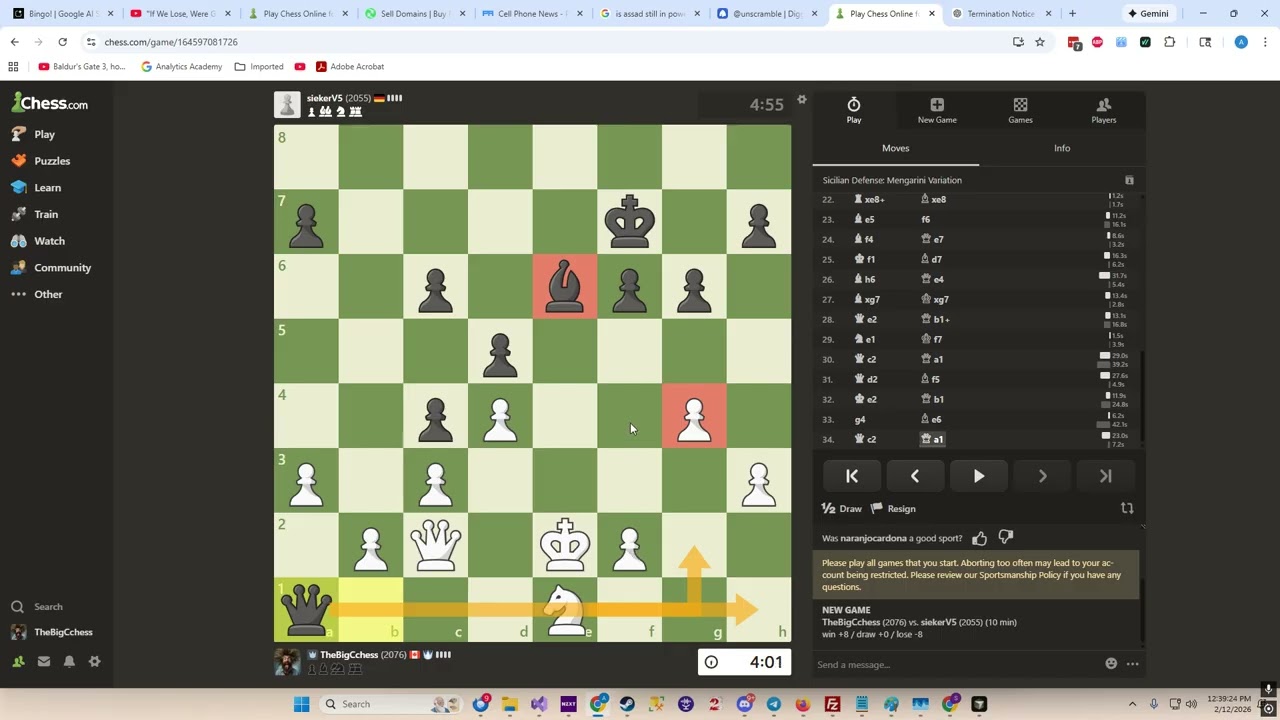Click the Resign button
The width and height of the screenshot is (1280, 720).
[893, 509]
